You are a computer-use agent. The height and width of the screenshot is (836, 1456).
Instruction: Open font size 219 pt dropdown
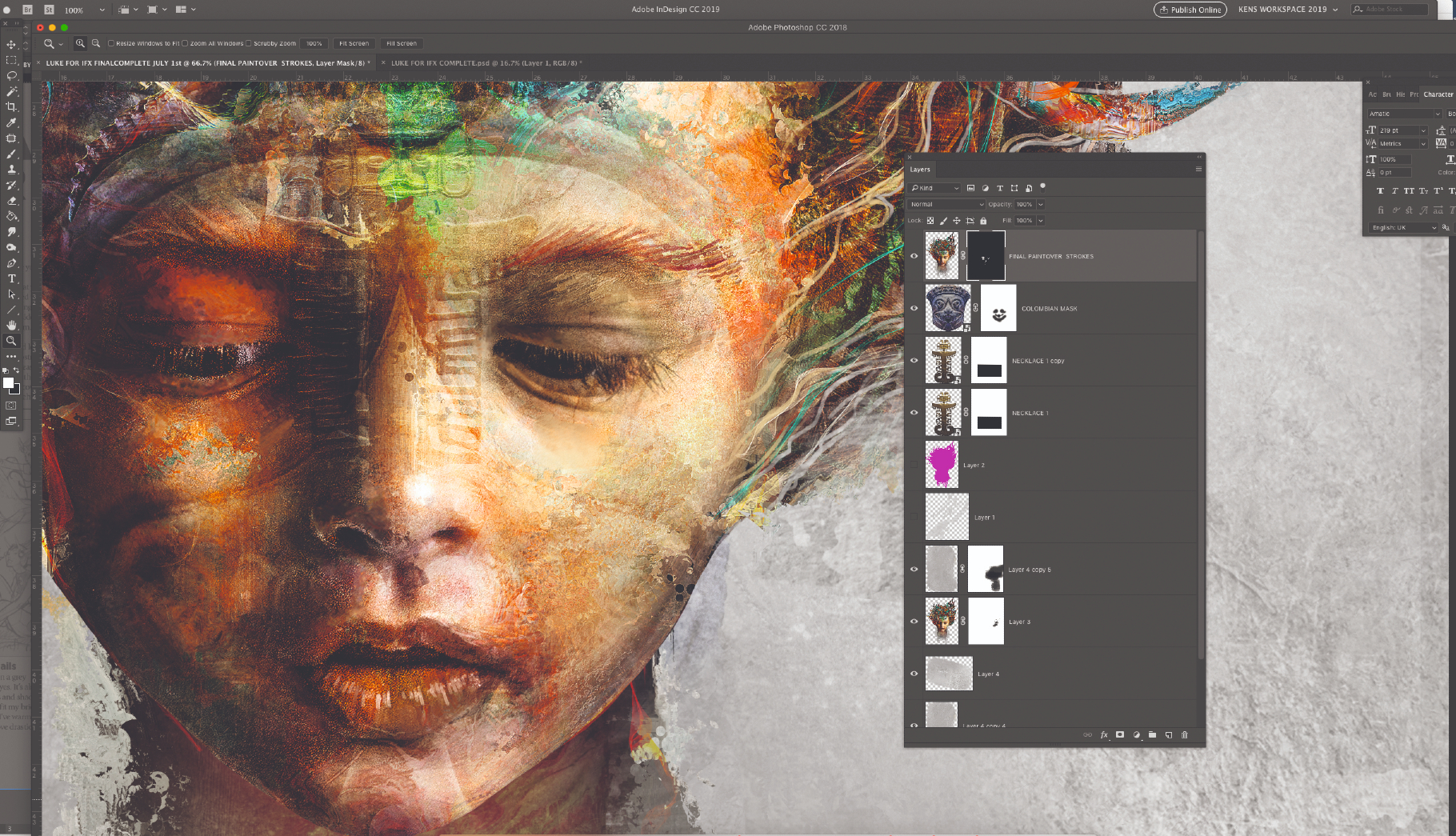pos(1423,130)
